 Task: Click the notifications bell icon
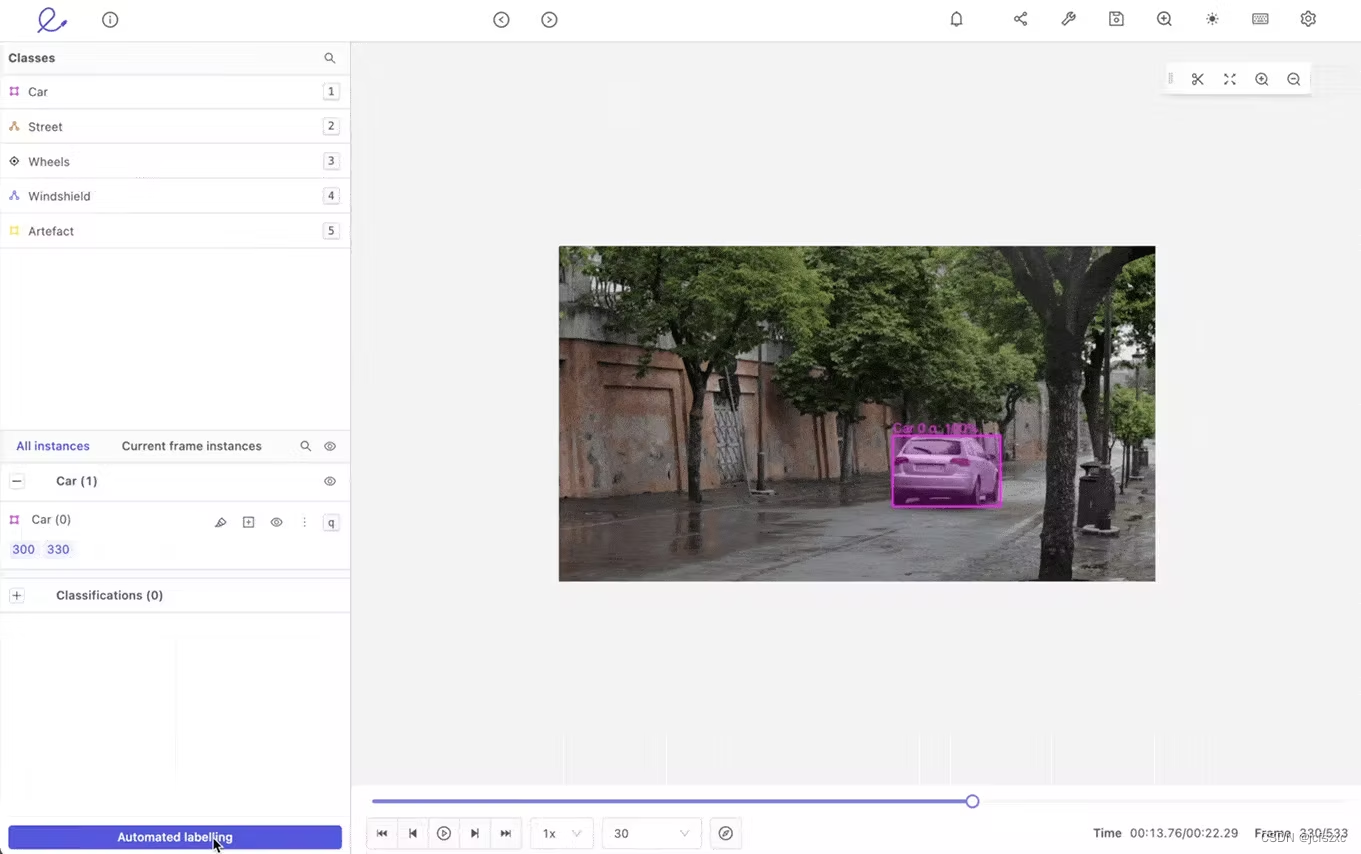[x=956, y=19]
